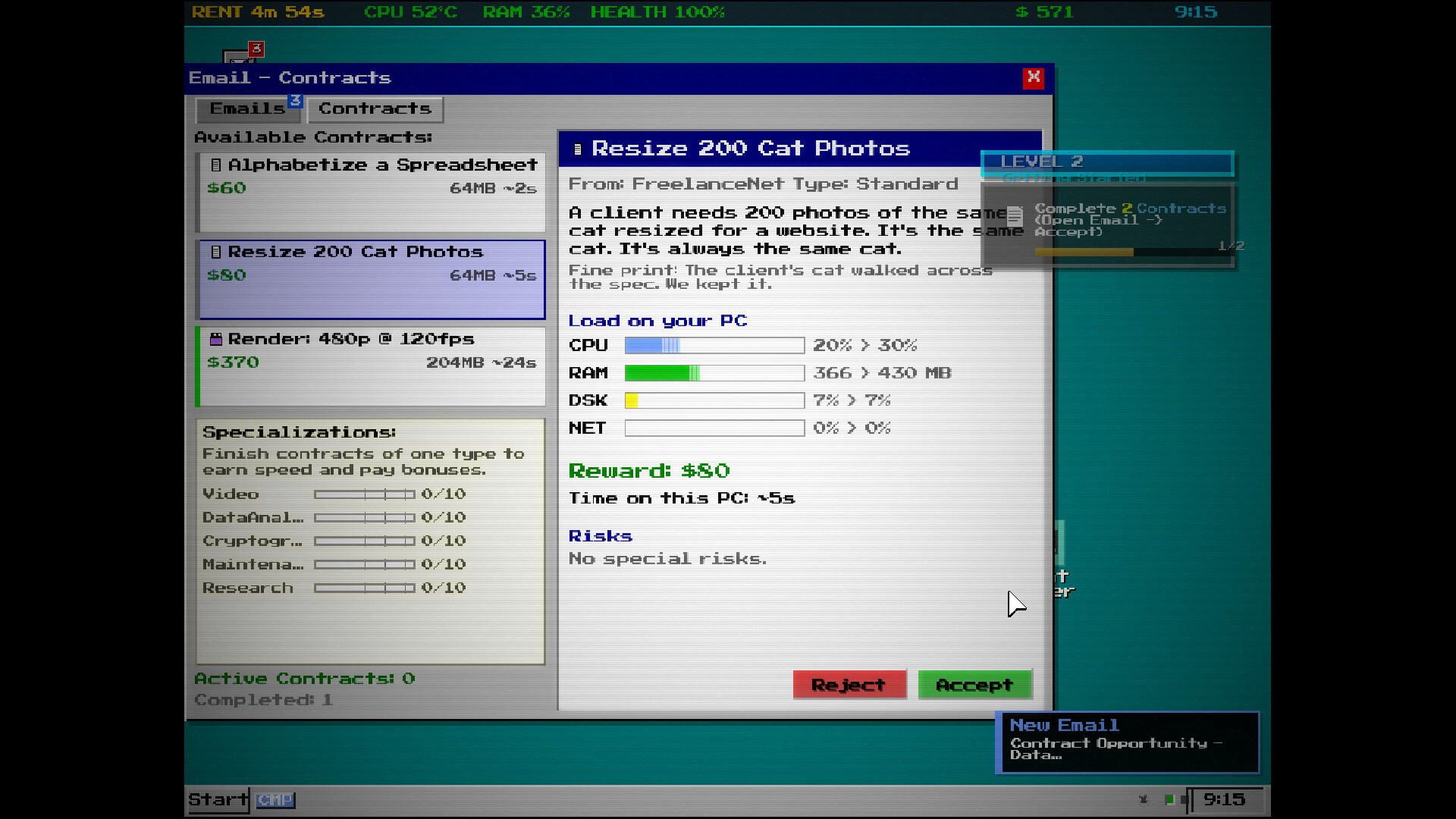The image size is (1456, 819).
Task: Click the Reward: $80 text
Action: pyautogui.click(x=649, y=471)
